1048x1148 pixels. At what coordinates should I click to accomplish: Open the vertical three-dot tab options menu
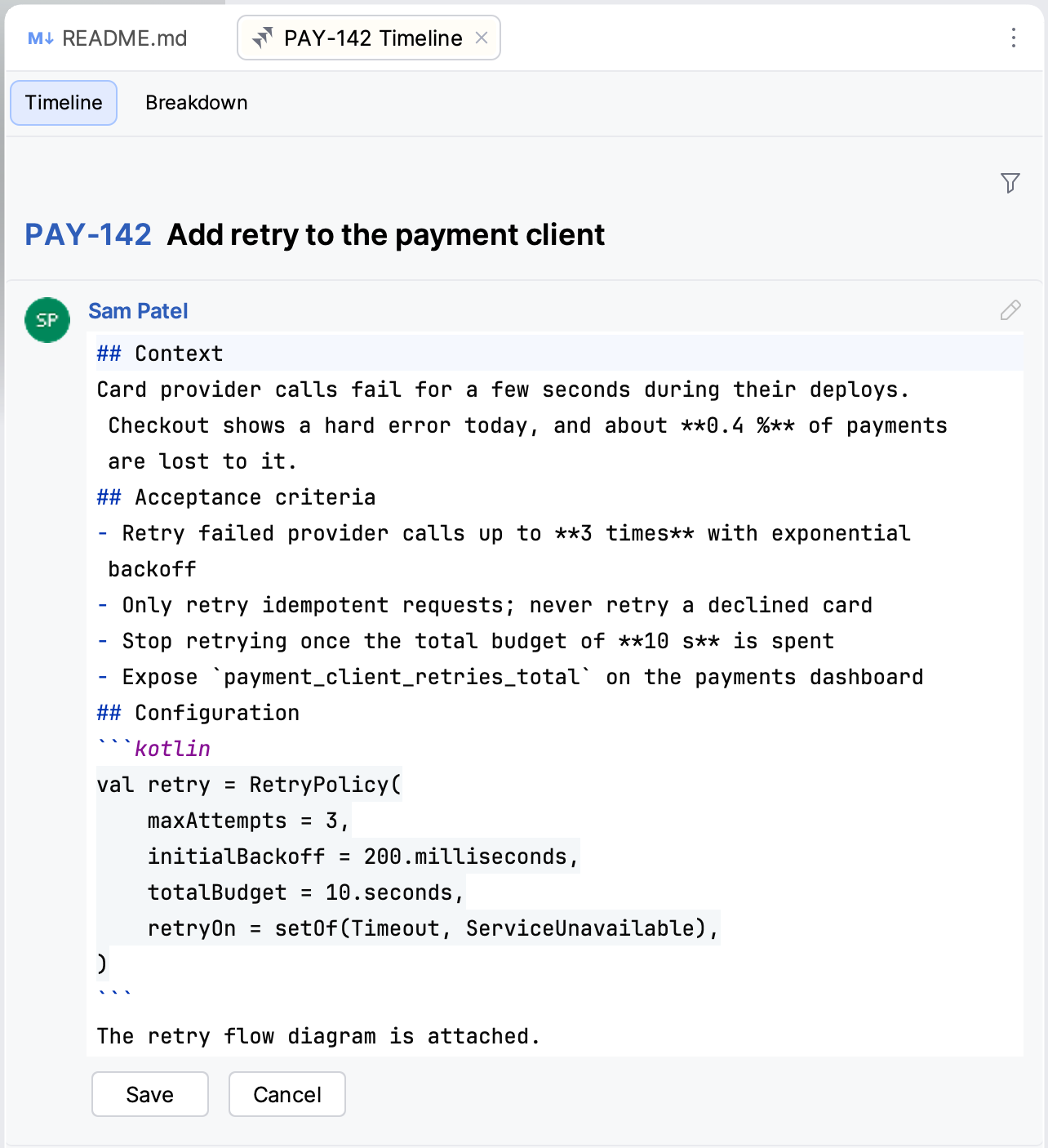[1013, 38]
